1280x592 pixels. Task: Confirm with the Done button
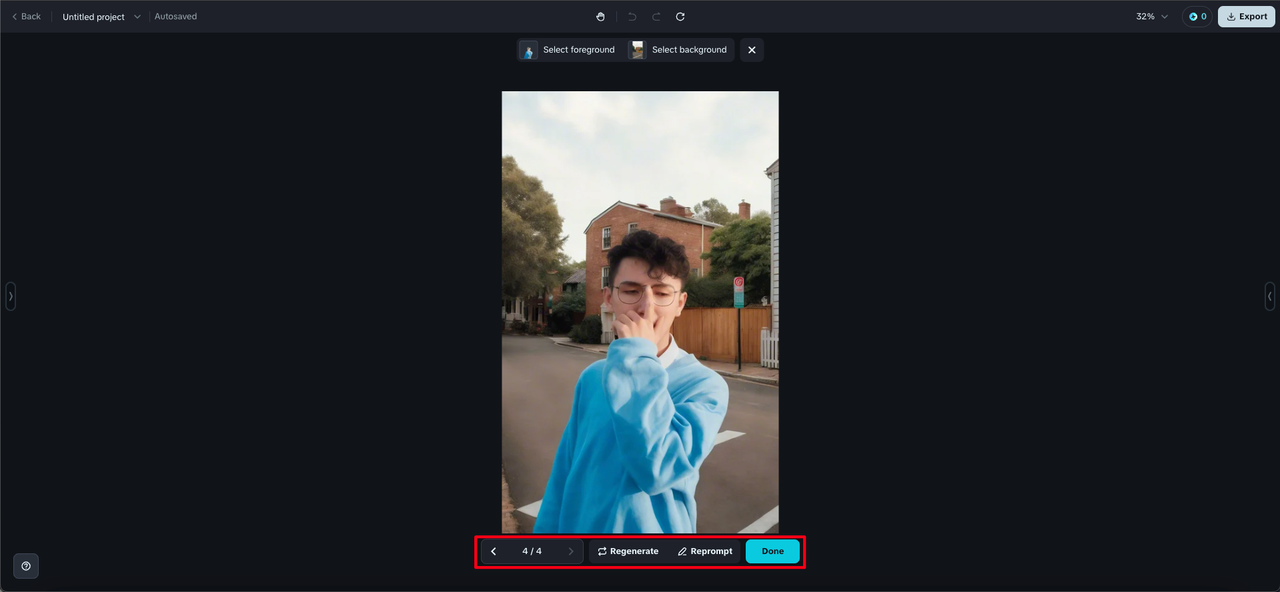(x=773, y=551)
